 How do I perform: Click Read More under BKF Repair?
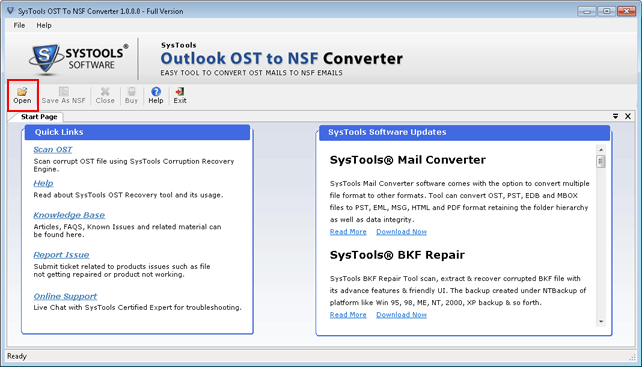click(348, 315)
